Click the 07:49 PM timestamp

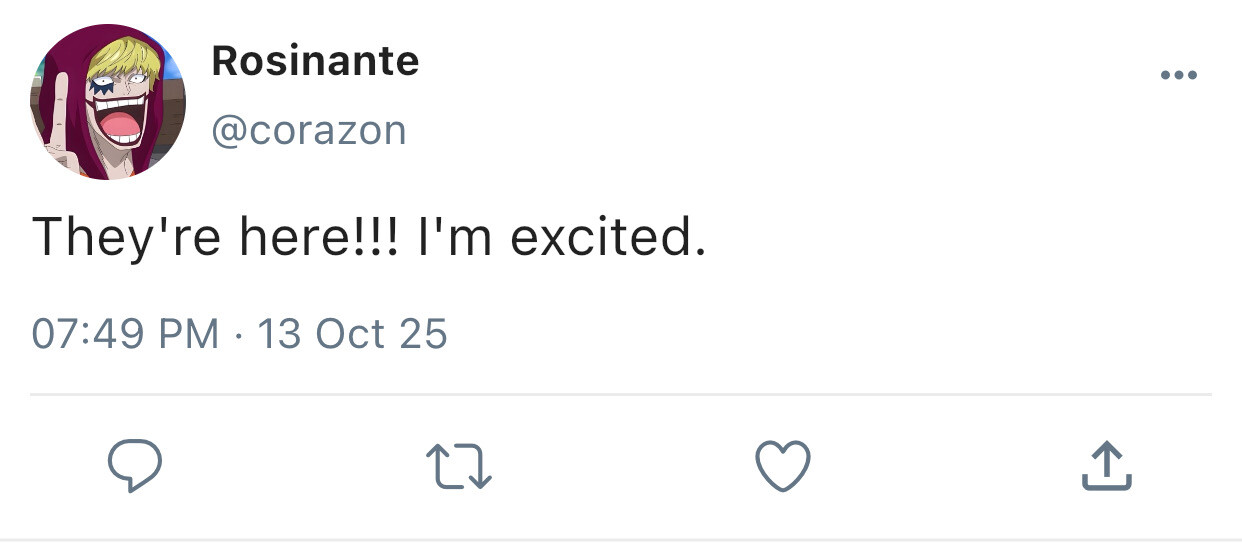pyautogui.click(x=125, y=333)
